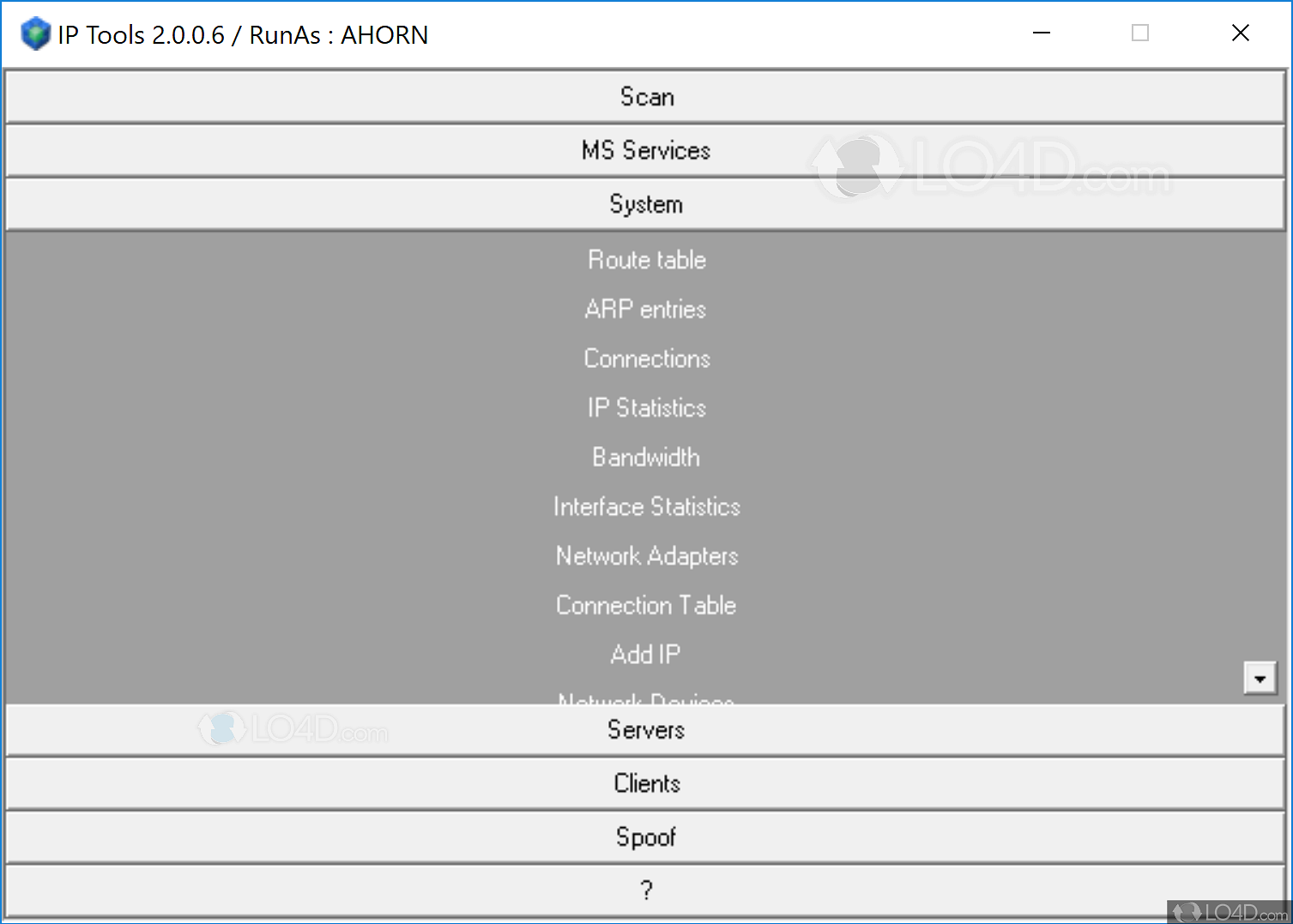Expand the Scan section
The height and width of the screenshot is (924, 1293).
coord(645,97)
